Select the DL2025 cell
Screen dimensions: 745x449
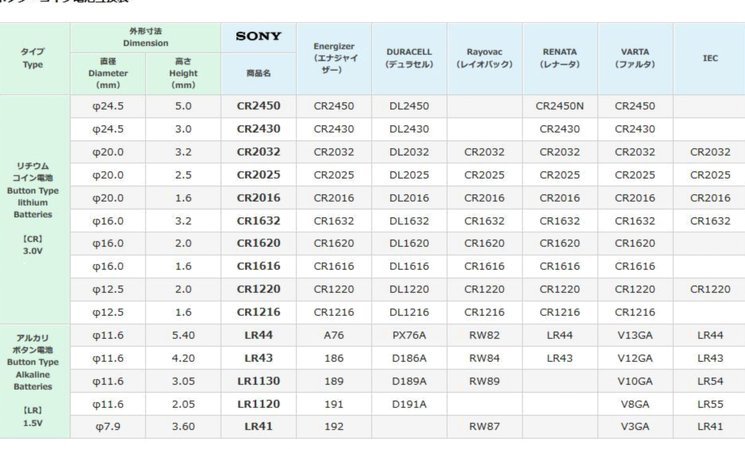(x=409, y=175)
